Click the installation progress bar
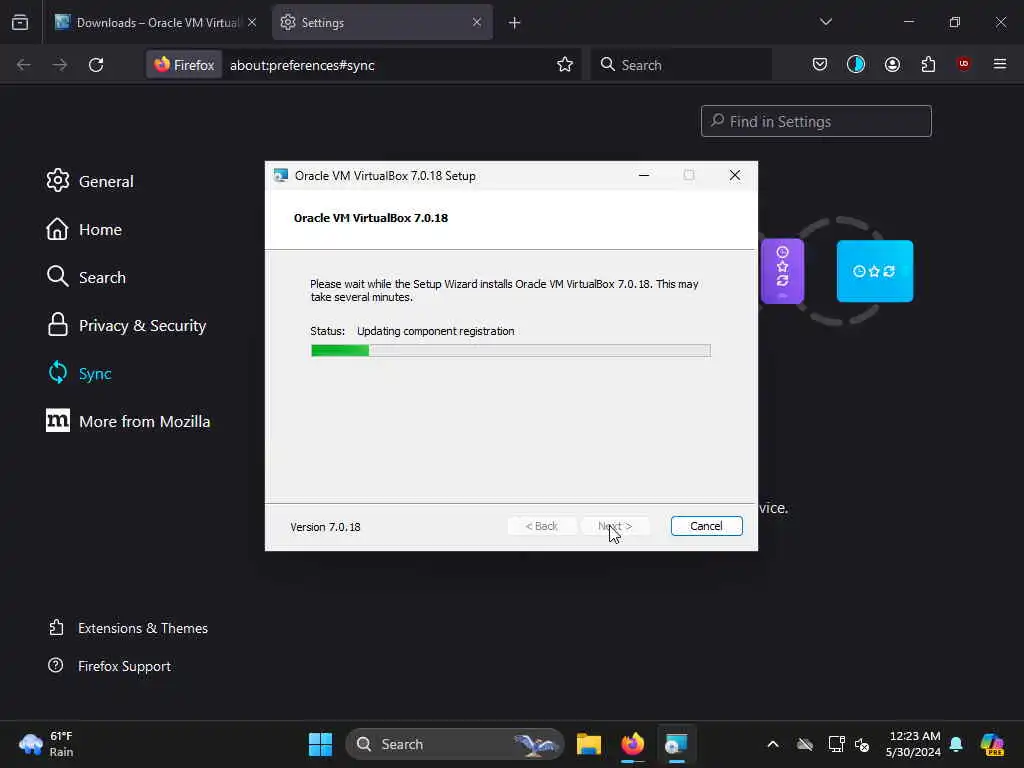This screenshot has height=768, width=1024. [x=511, y=351]
